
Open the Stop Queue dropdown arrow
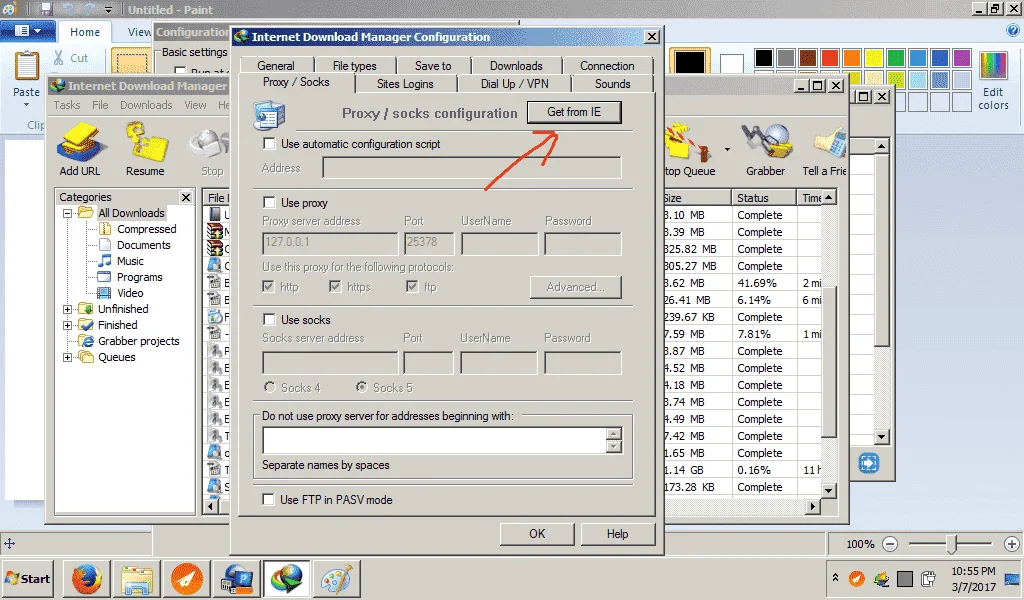point(727,150)
